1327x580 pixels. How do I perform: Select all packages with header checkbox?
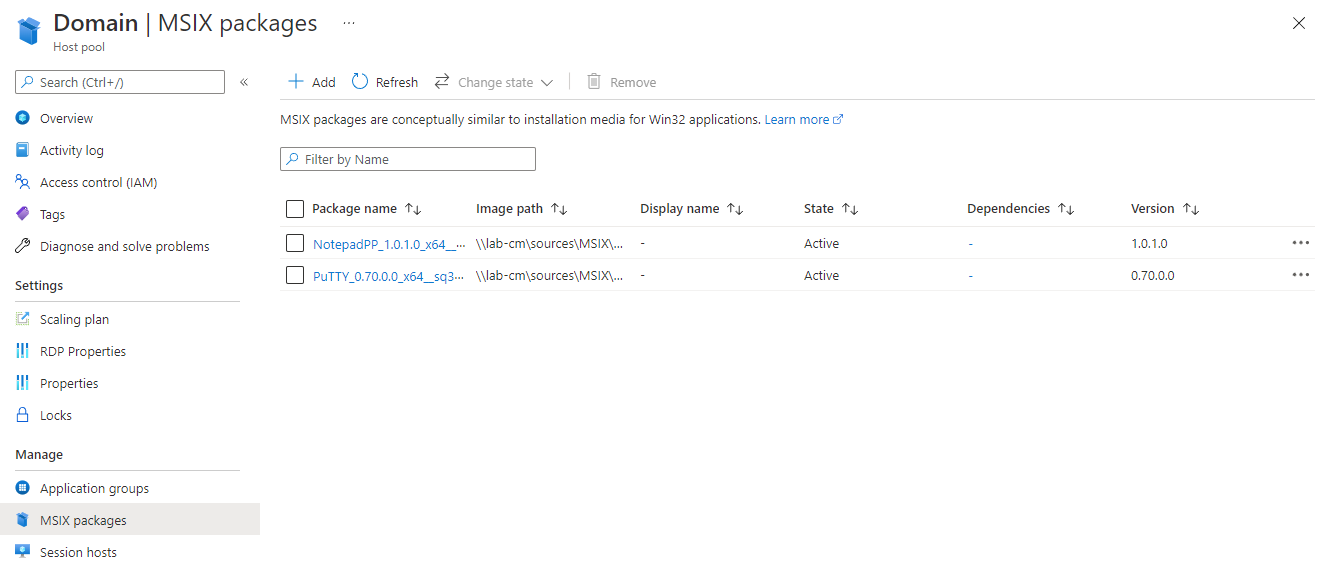pos(294,208)
